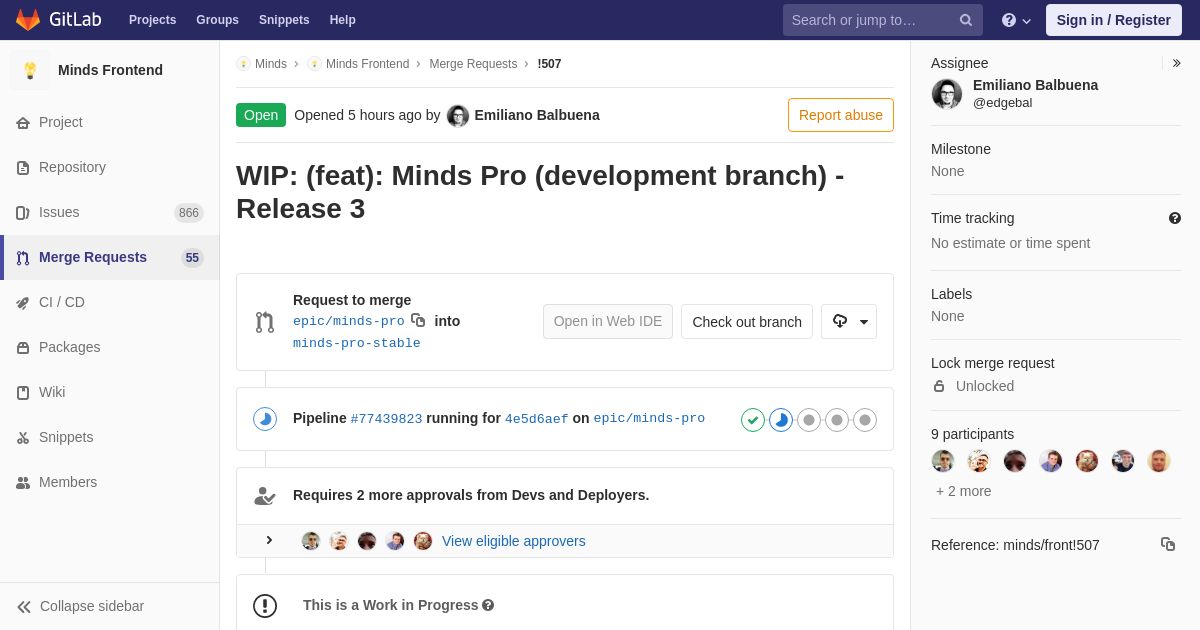Expand the eligible approvers list chevron
This screenshot has height=630, width=1200.
tap(269, 540)
